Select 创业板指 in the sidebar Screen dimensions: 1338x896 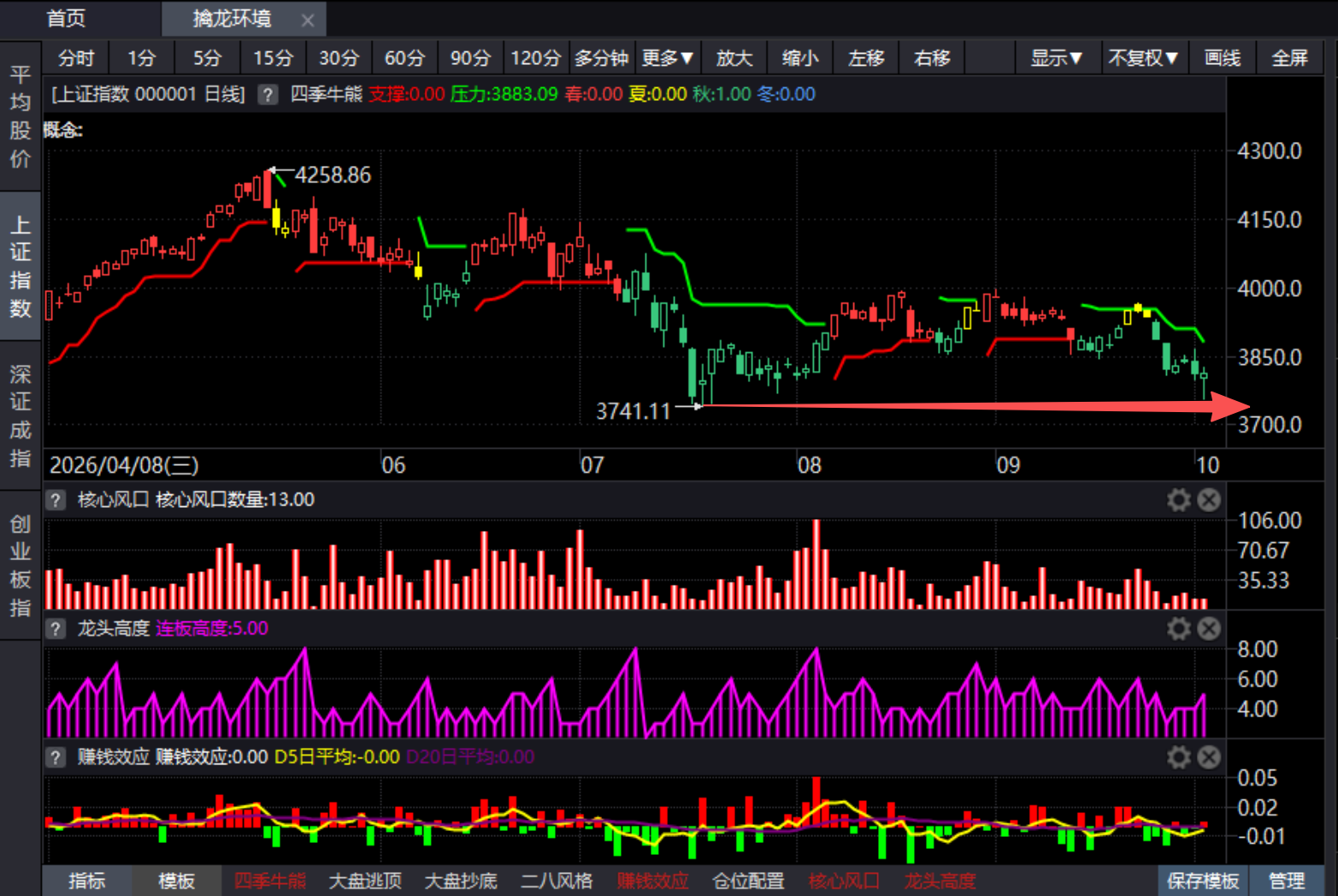click(x=21, y=566)
